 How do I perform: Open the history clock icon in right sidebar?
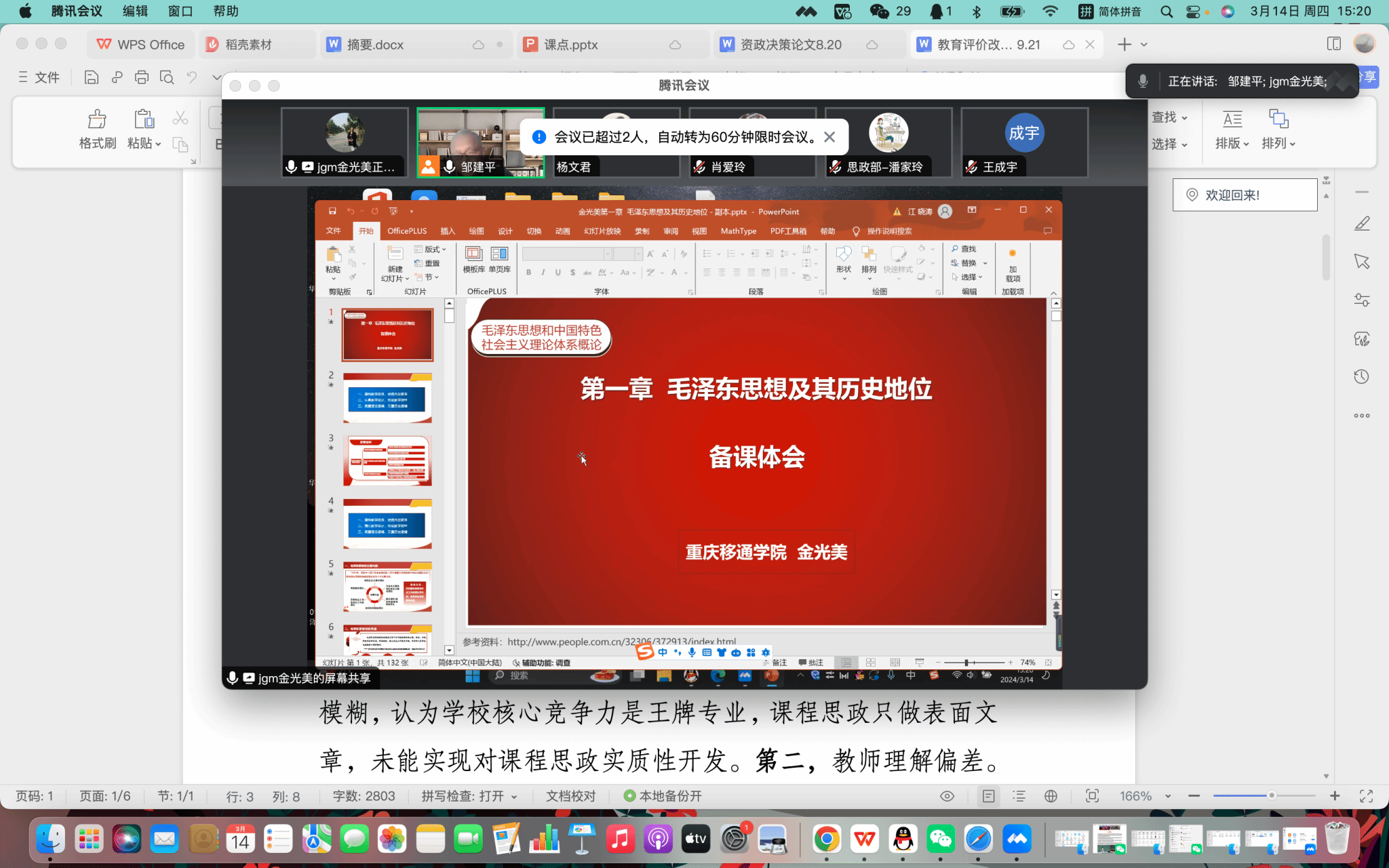1361,377
